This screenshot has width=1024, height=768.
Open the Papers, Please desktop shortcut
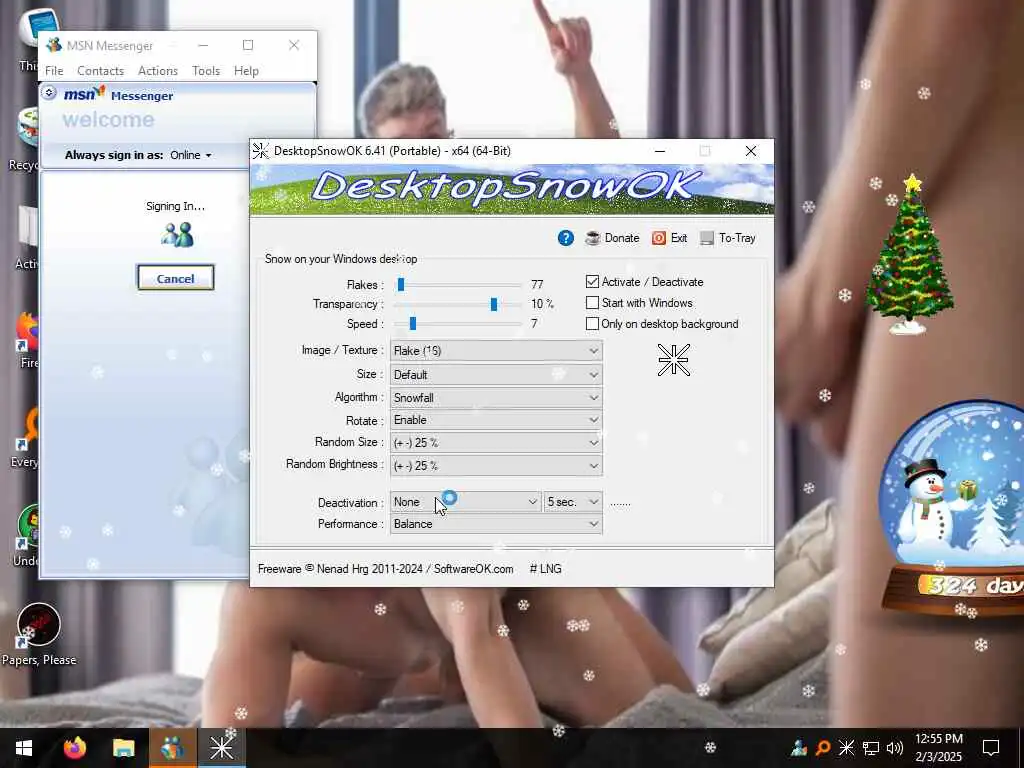[x=39, y=633]
